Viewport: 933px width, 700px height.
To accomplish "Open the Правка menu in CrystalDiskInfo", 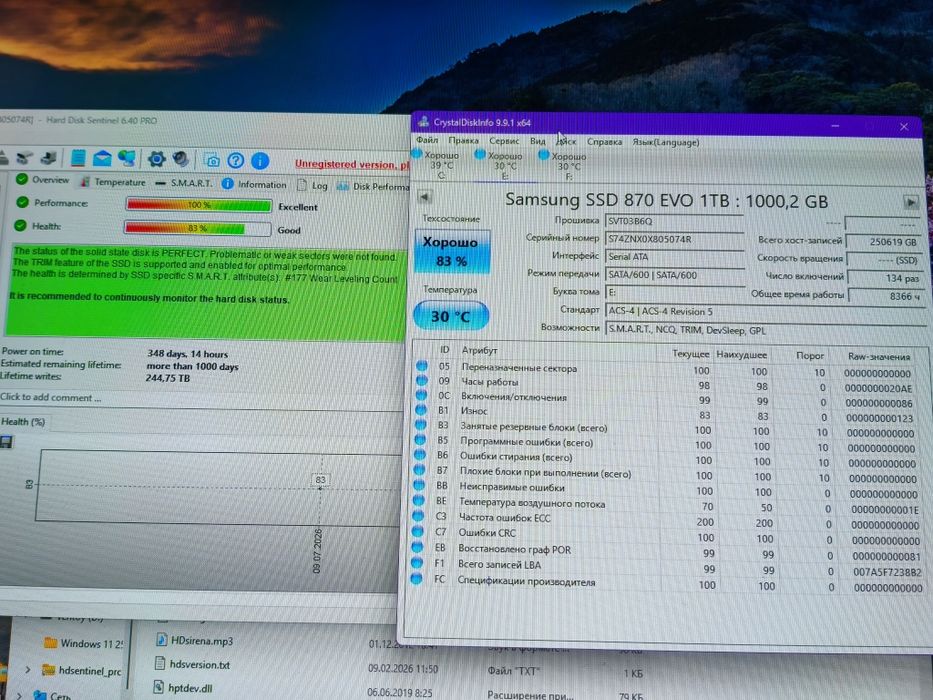I will click(x=464, y=140).
